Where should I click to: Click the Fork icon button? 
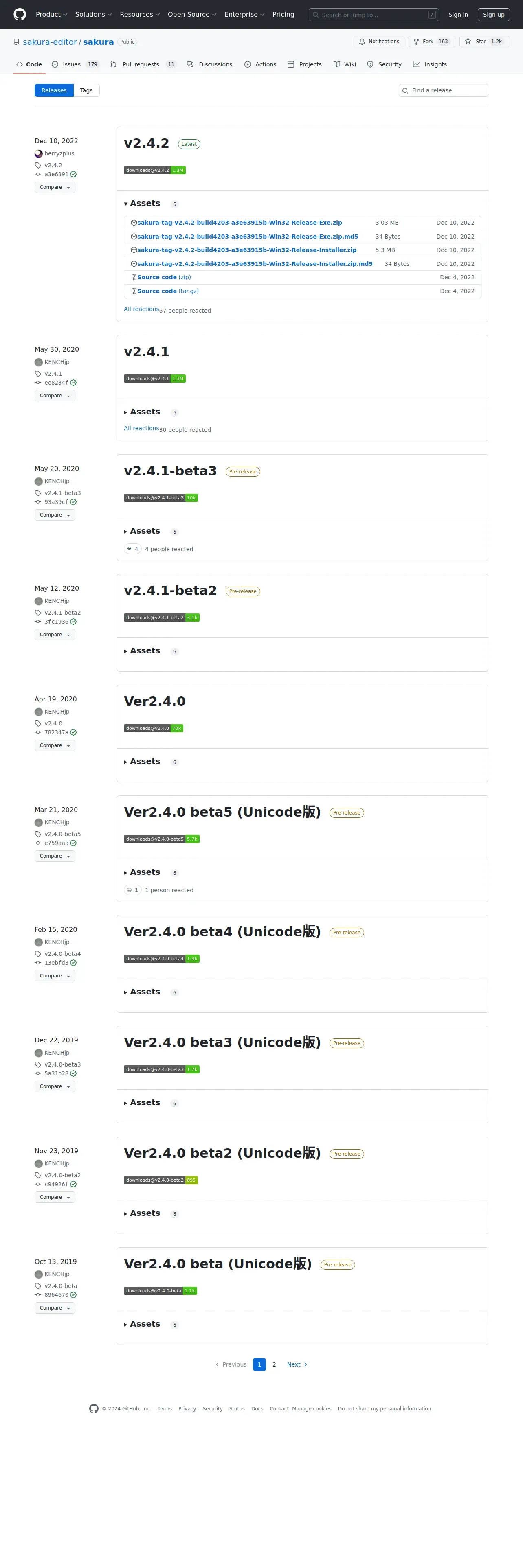[x=416, y=42]
